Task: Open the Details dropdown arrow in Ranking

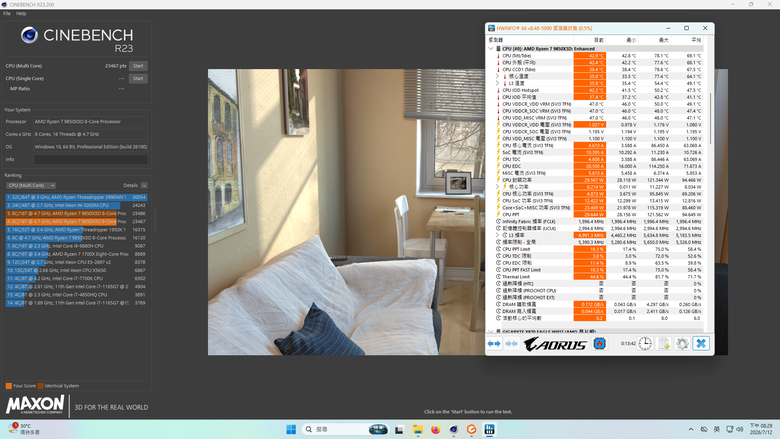Action: pos(144,185)
